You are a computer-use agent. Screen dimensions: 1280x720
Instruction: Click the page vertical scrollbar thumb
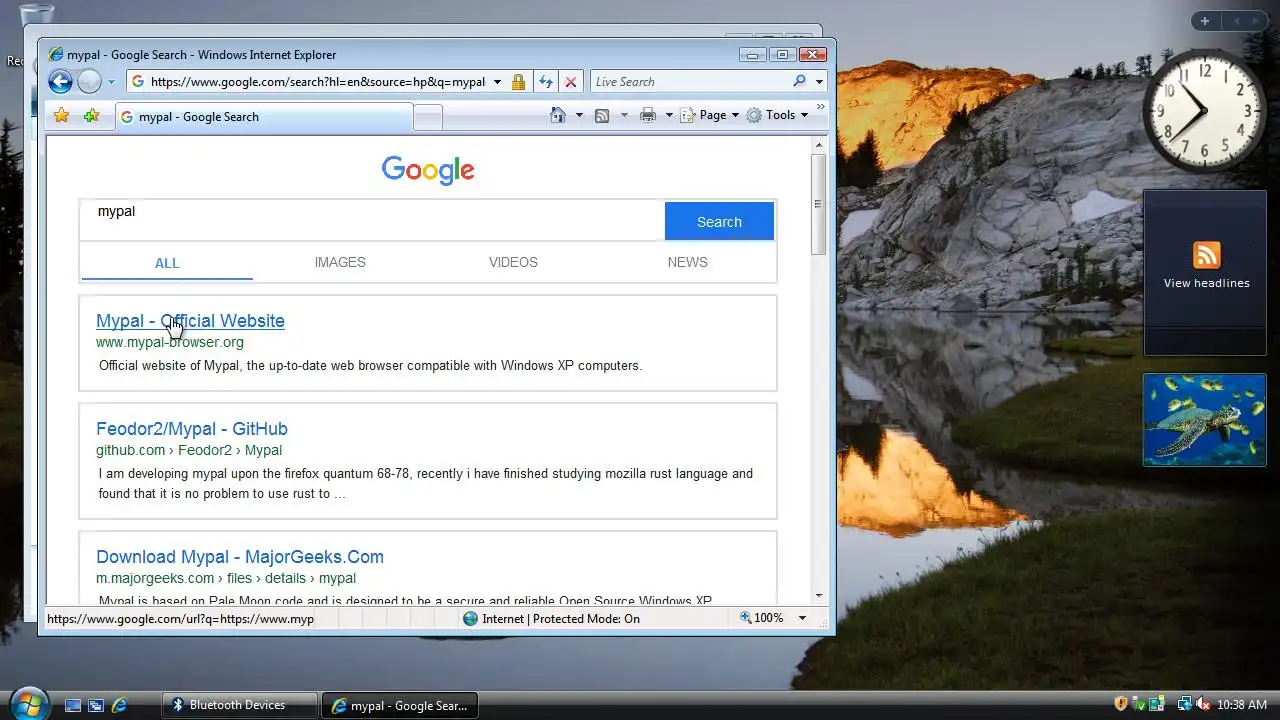[818, 204]
